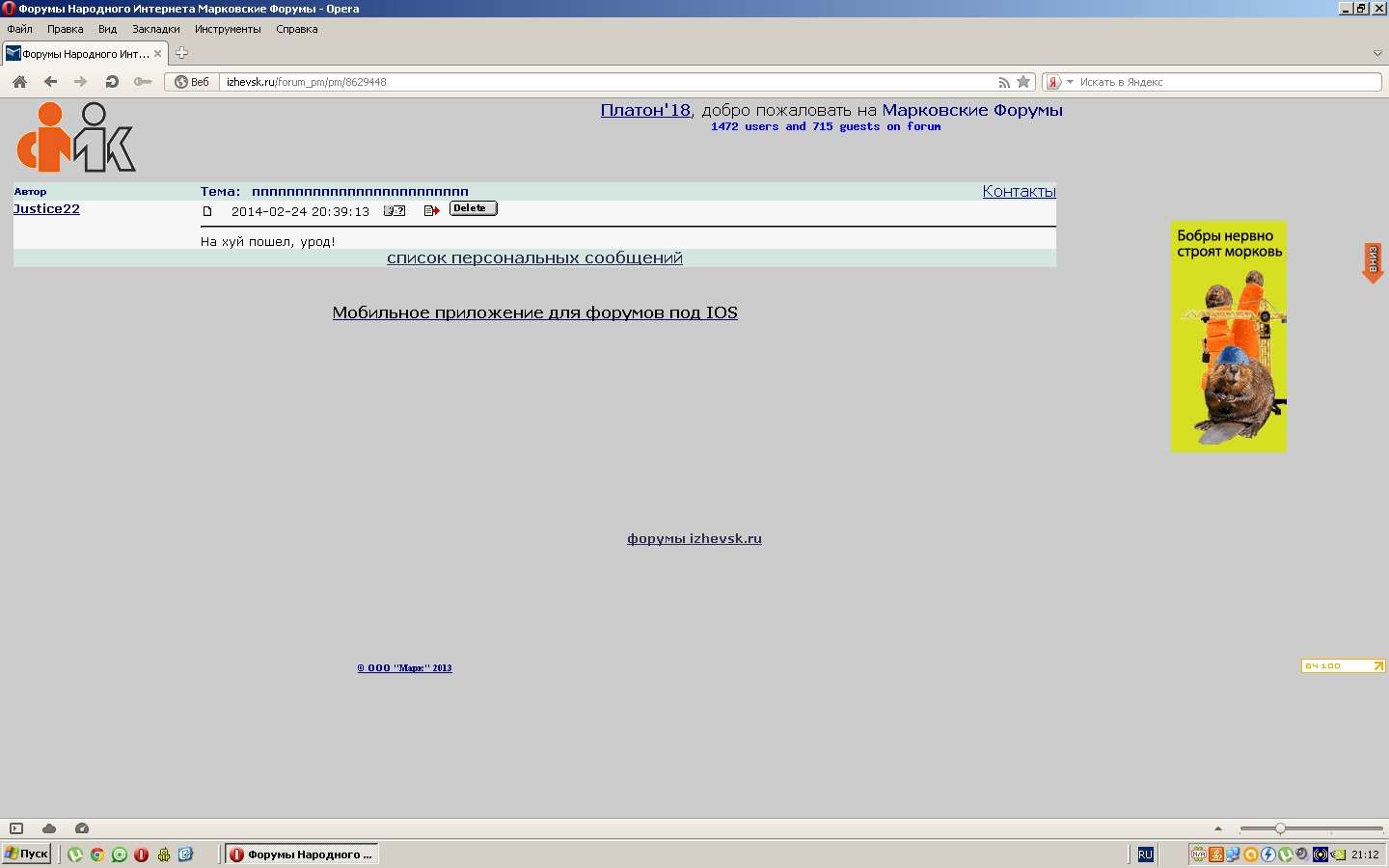1389x868 pixels.
Task: Go back using the back arrow
Action: click(50, 82)
